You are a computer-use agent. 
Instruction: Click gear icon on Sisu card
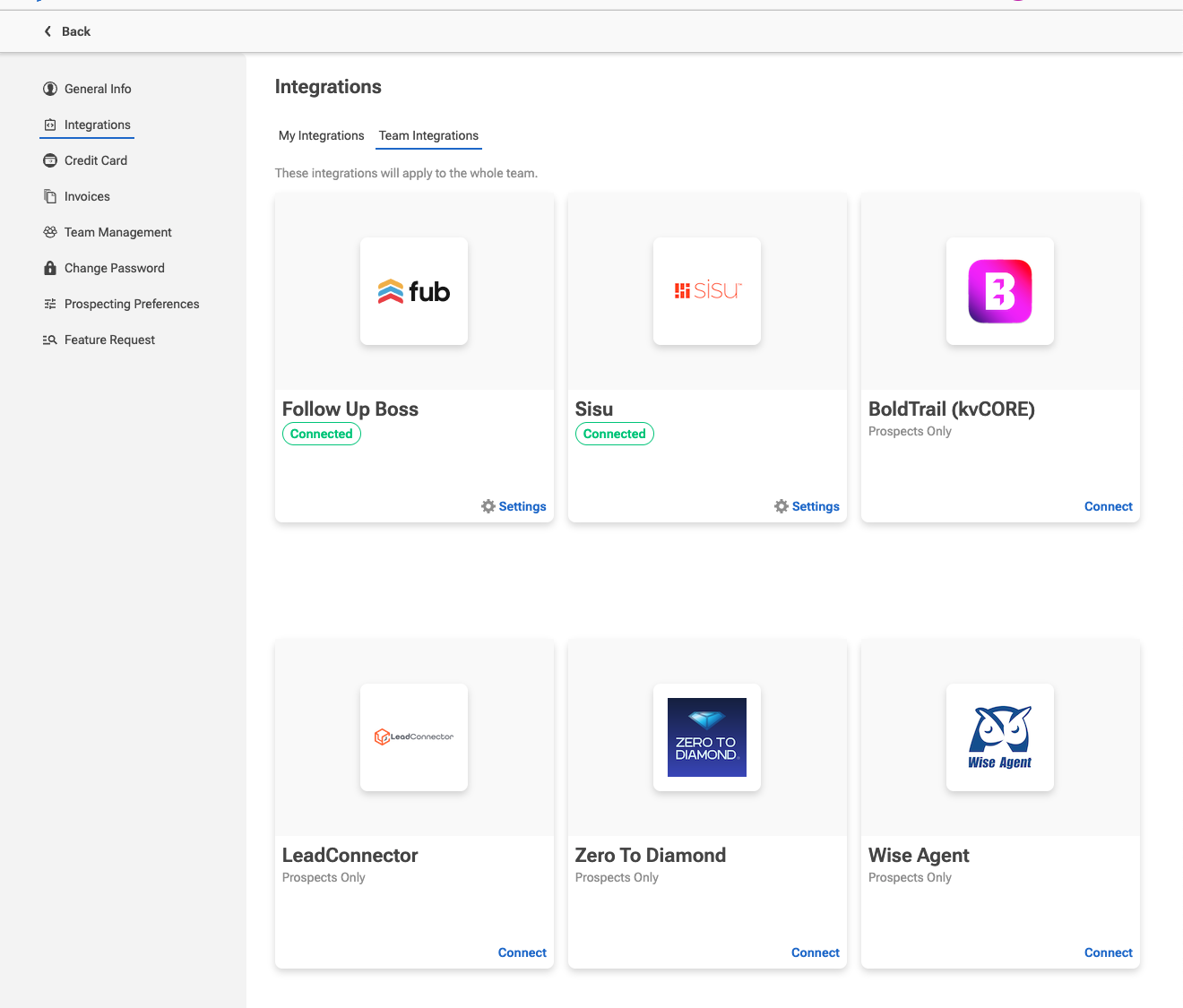tap(781, 506)
